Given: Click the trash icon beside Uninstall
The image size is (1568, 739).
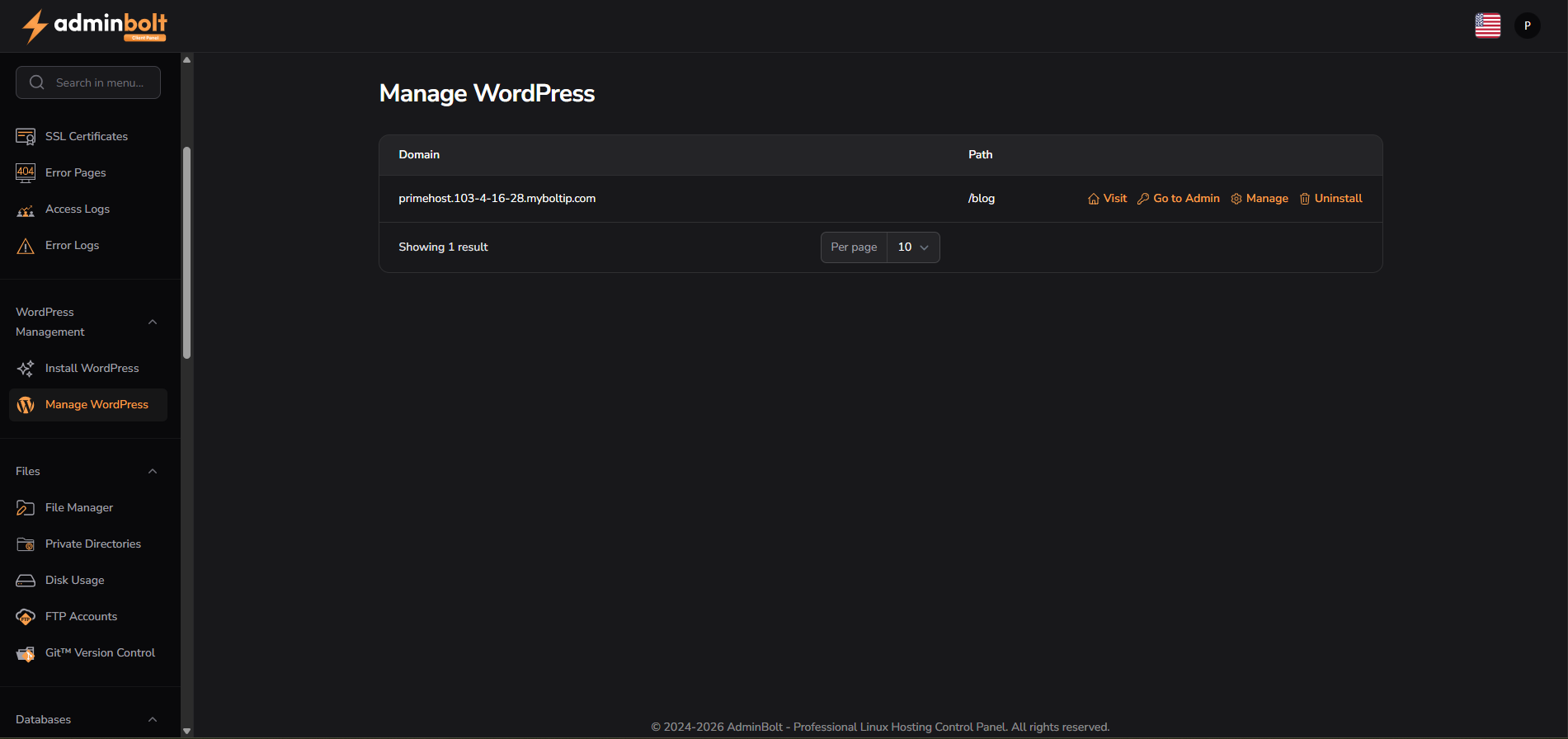Looking at the screenshot, I should [x=1305, y=199].
